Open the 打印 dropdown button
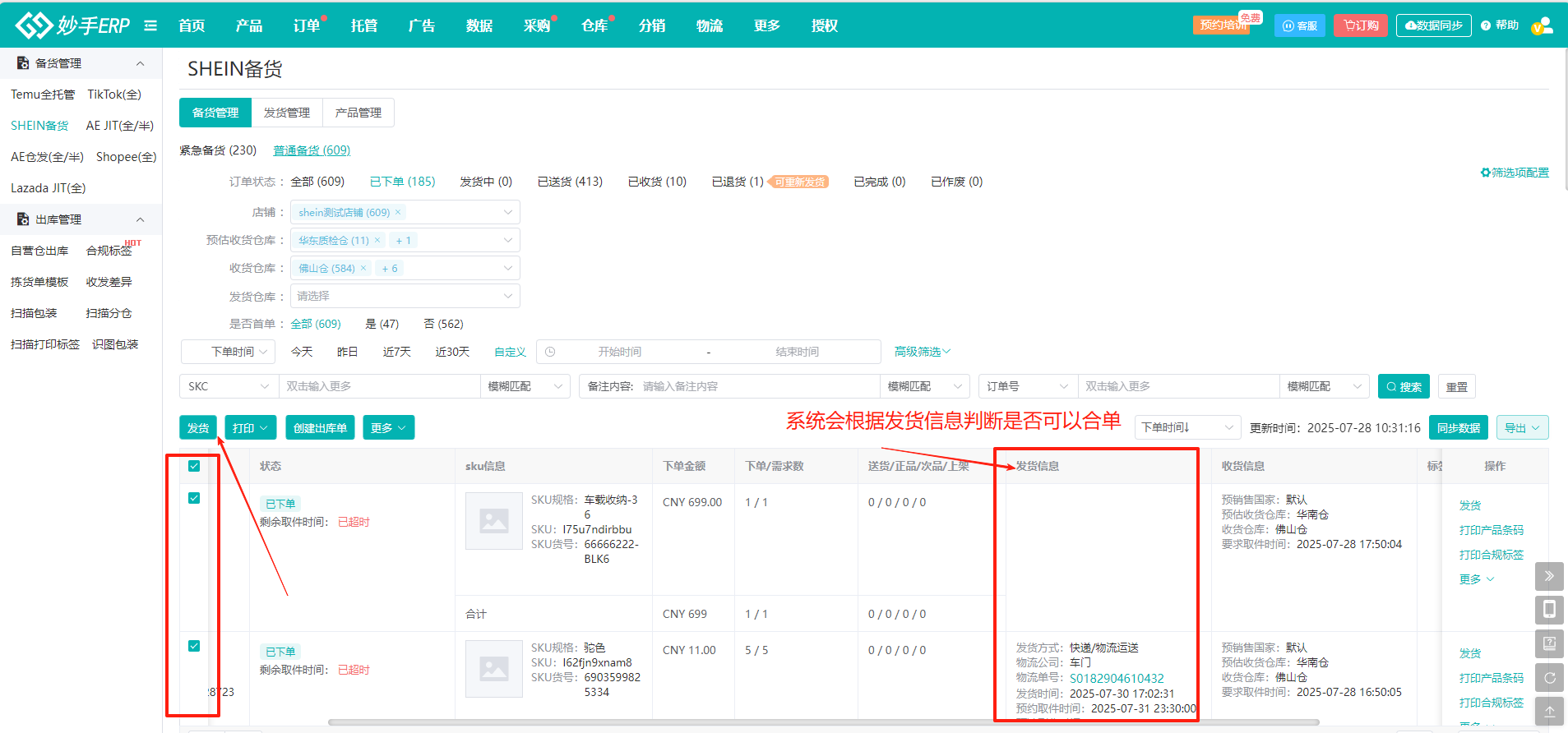The height and width of the screenshot is (733, 1568). pos(251,427)
